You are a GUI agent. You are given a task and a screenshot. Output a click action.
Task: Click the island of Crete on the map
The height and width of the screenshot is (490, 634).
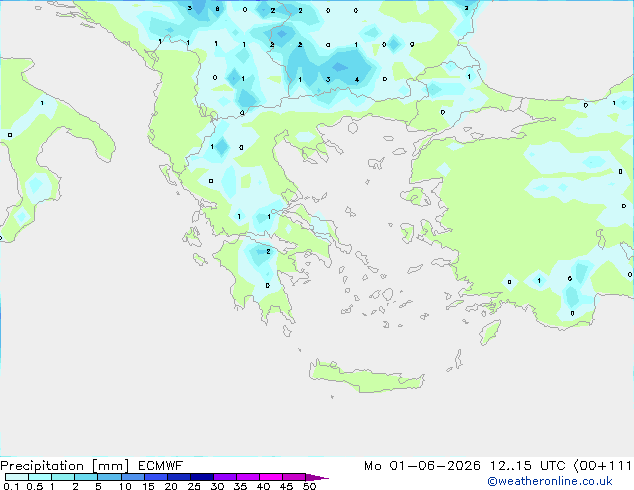coord(366,376)
